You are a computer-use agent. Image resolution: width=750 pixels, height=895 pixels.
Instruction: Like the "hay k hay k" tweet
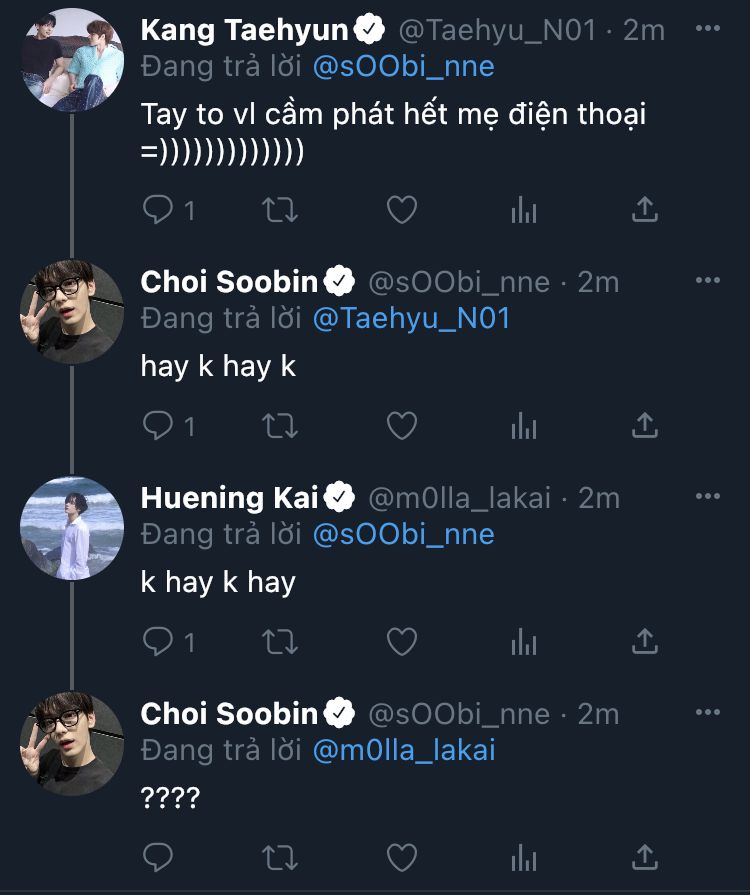[x=401, y=425]
